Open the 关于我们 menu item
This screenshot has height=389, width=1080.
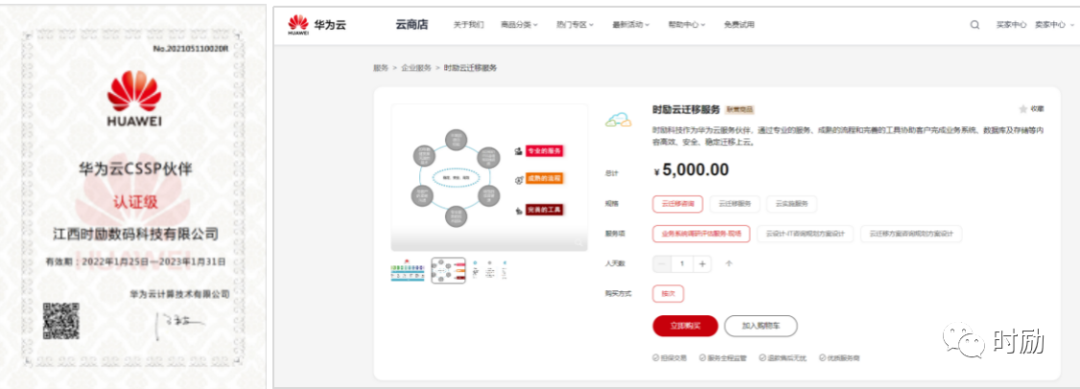point(468,25)
